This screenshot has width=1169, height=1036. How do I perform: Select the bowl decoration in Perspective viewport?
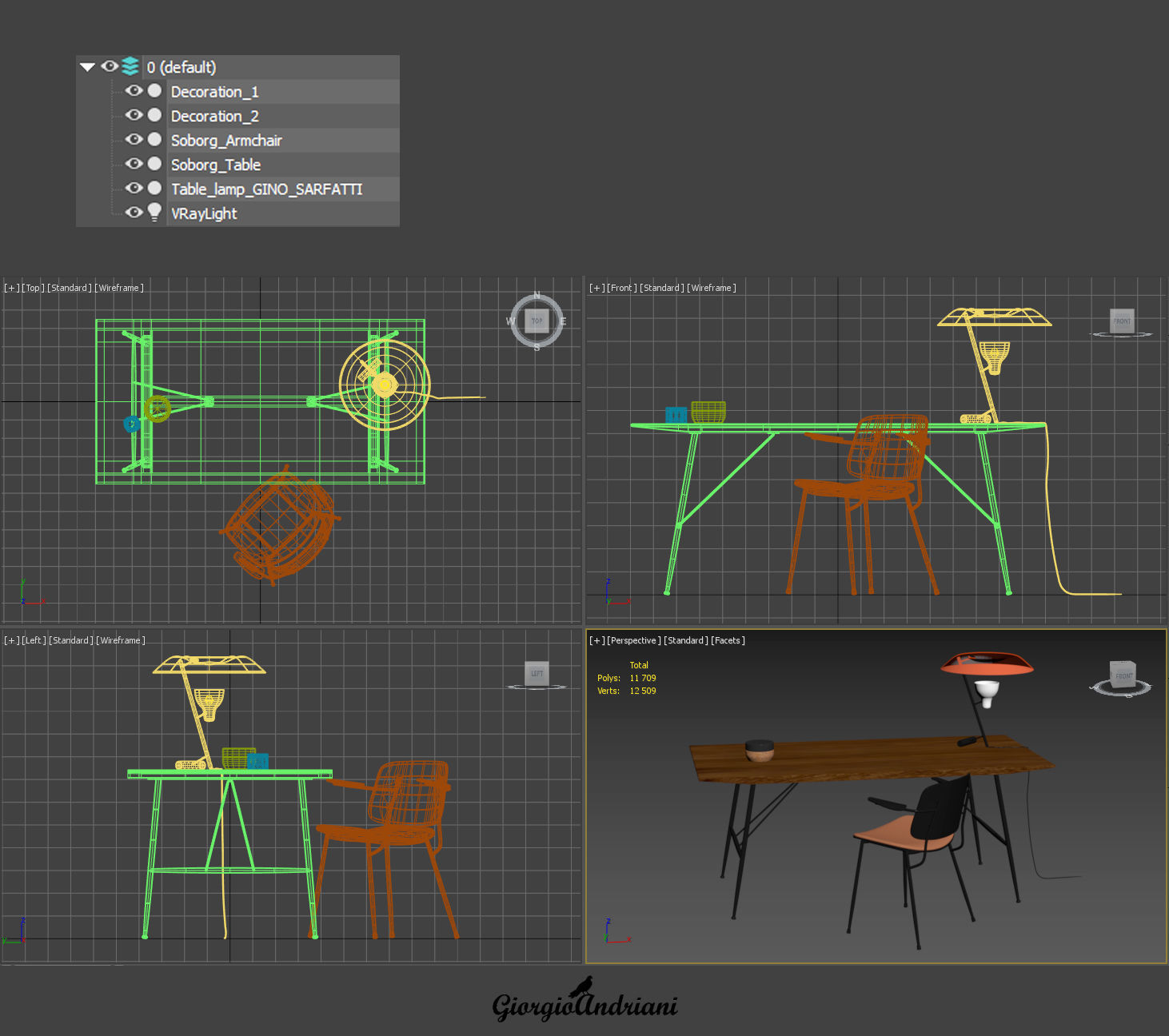click(x=760, y=750)
